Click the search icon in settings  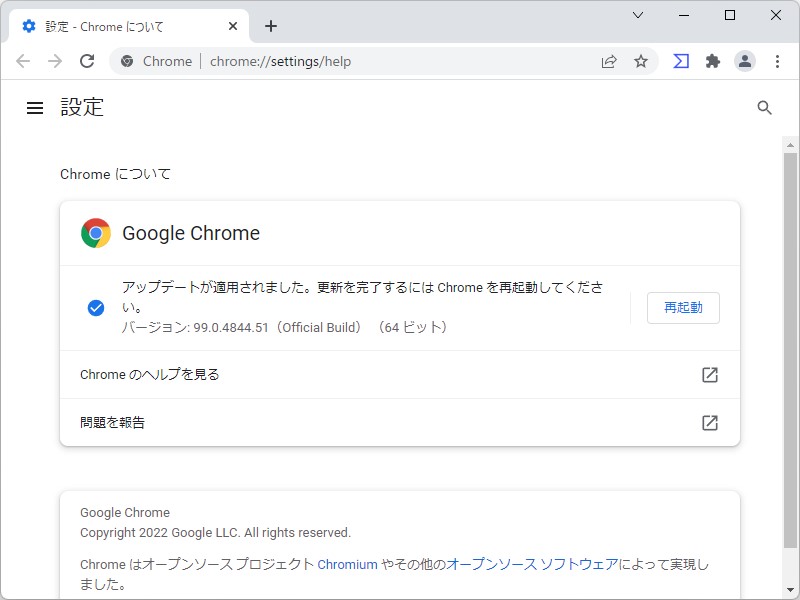tap(765, 108)
